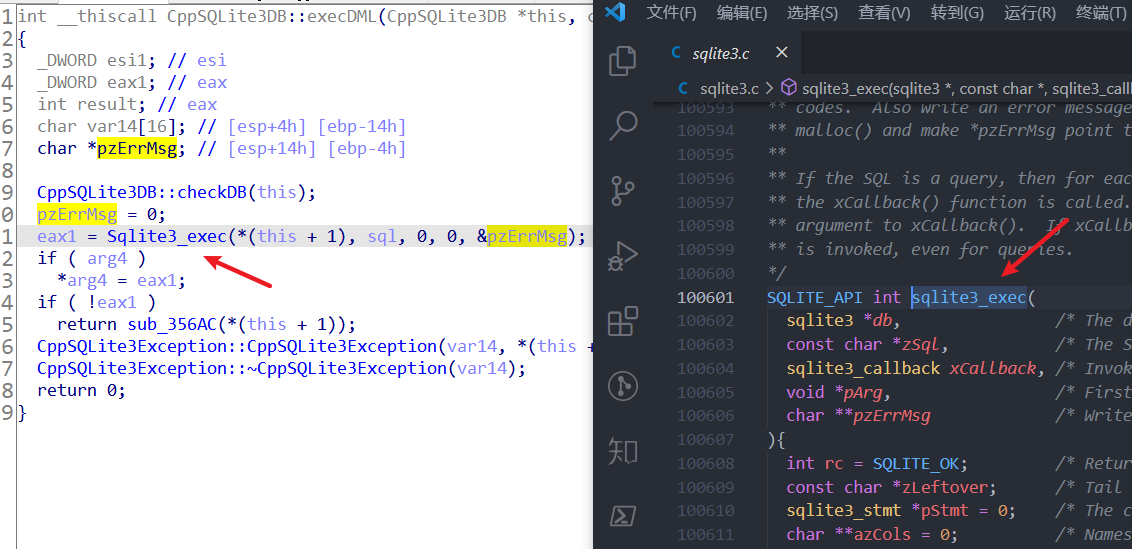Open the Explorer view in VS Code activity bar
Image resolution: width=1132 pixels, height=549 pixels.
(622, 61)
